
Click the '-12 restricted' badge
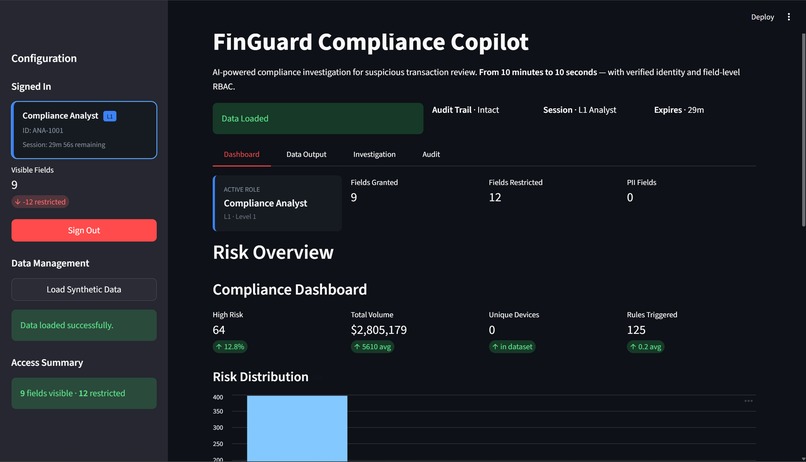coord(40,202)
